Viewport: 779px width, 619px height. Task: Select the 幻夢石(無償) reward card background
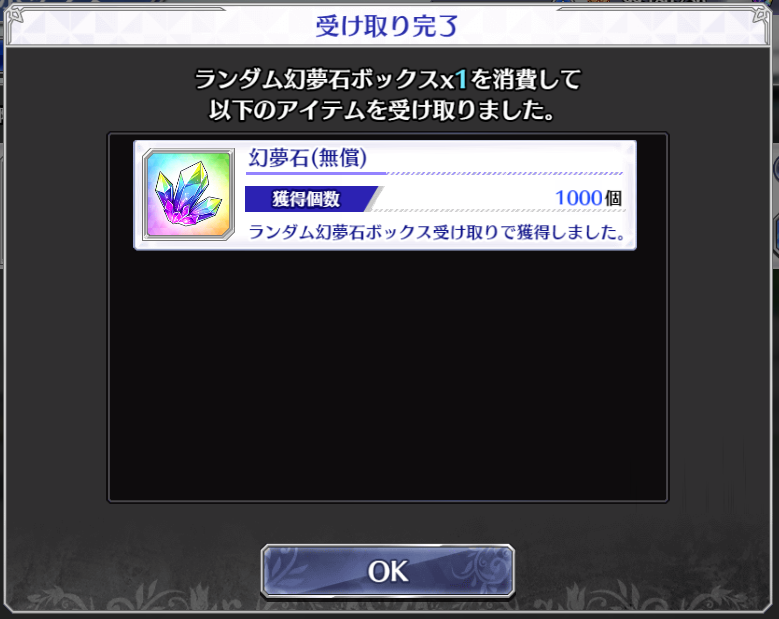pyautogui.click(x=385, y=195)
